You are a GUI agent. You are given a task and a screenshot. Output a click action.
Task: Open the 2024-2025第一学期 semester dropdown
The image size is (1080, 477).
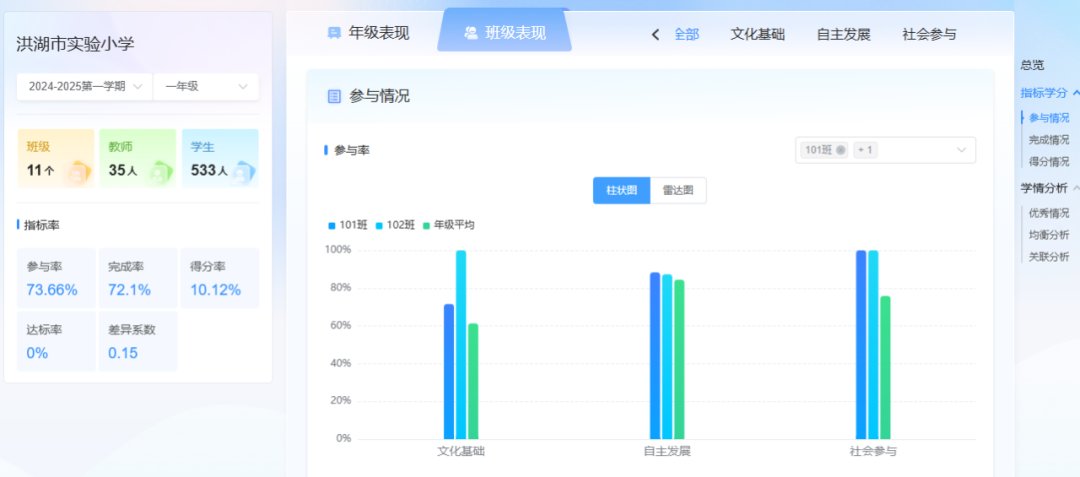point(85,87)
